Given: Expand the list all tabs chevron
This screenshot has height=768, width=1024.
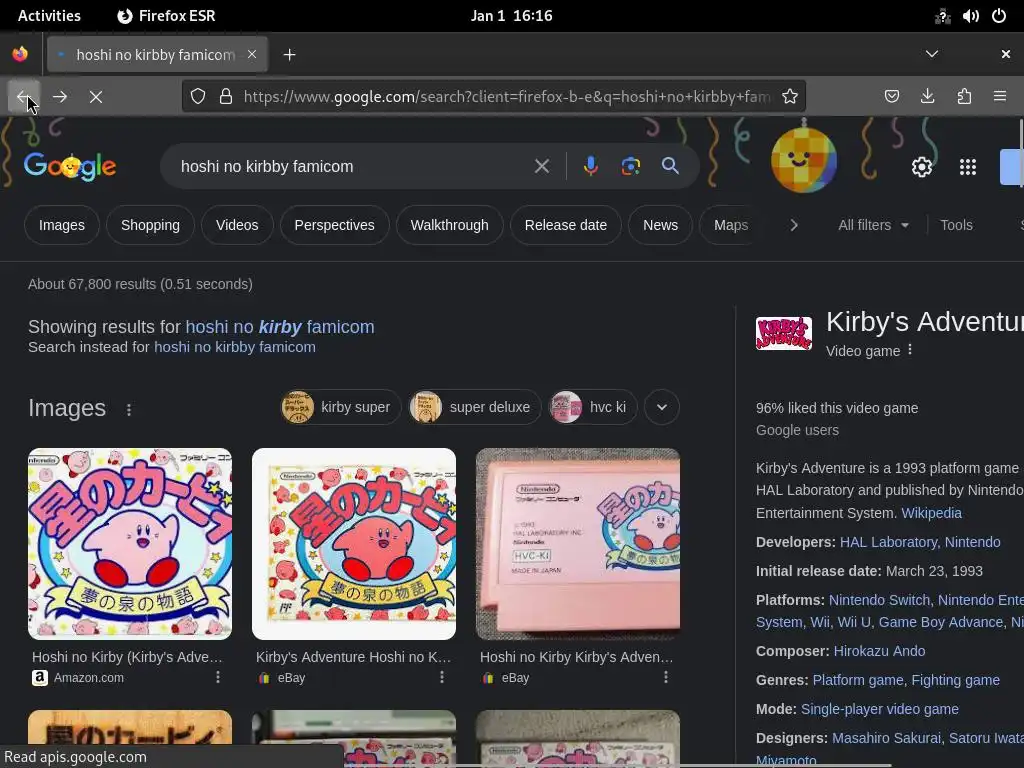Looking at the screenshot, I should point(932,54).
